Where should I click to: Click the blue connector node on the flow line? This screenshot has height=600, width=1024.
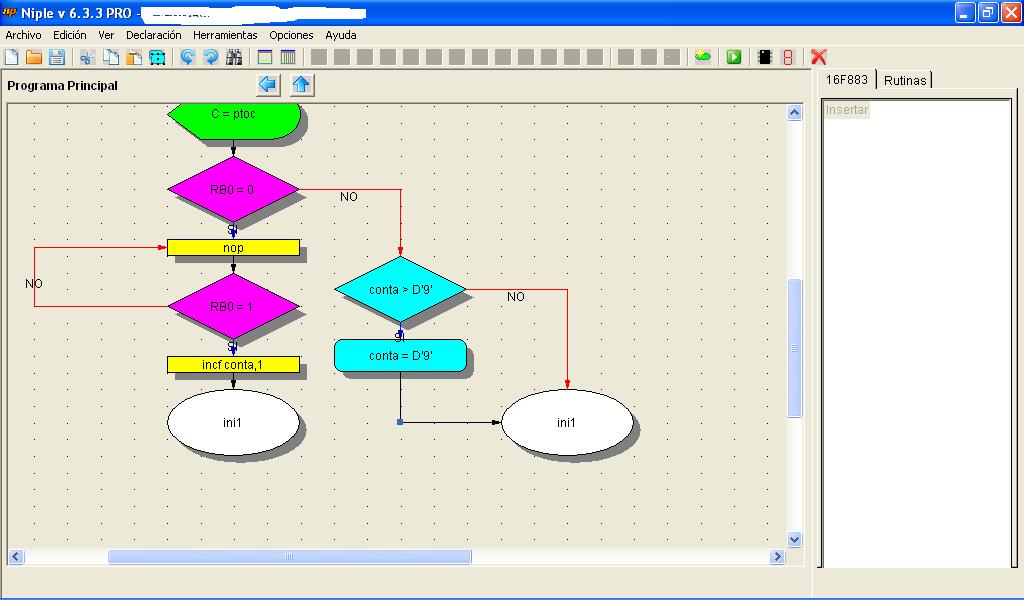(400, 422)
